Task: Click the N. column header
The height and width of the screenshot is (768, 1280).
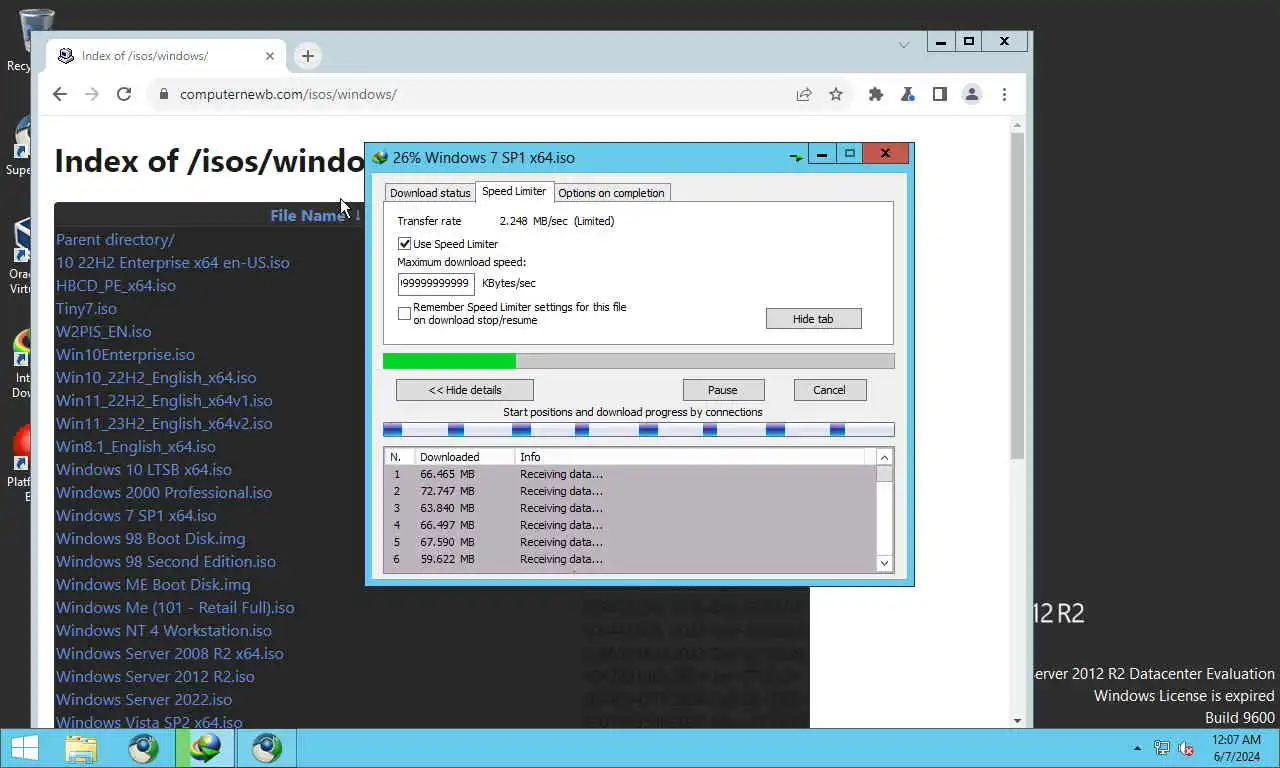Action: pos(399,457)
